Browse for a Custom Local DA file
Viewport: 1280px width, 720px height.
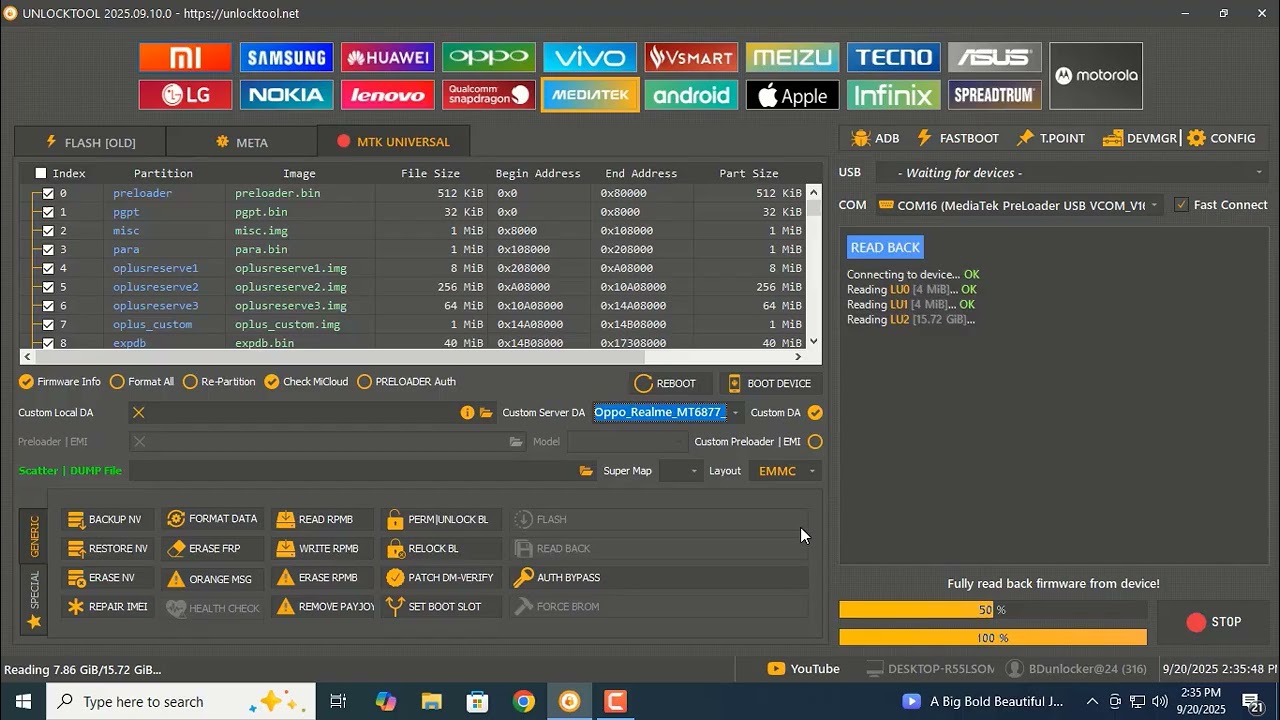click(x=486, y=412)
